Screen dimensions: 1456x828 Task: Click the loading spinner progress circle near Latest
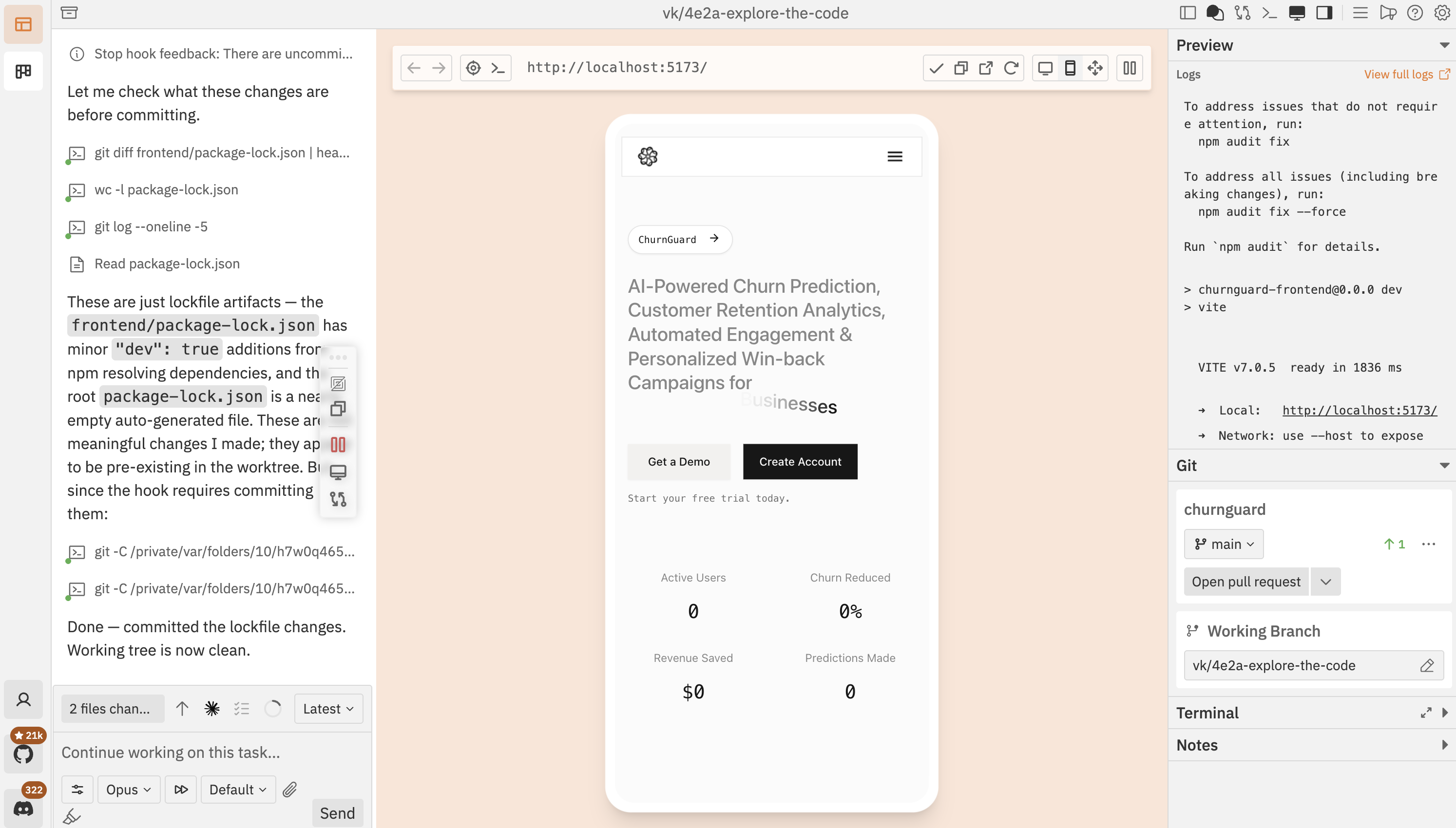272,709
